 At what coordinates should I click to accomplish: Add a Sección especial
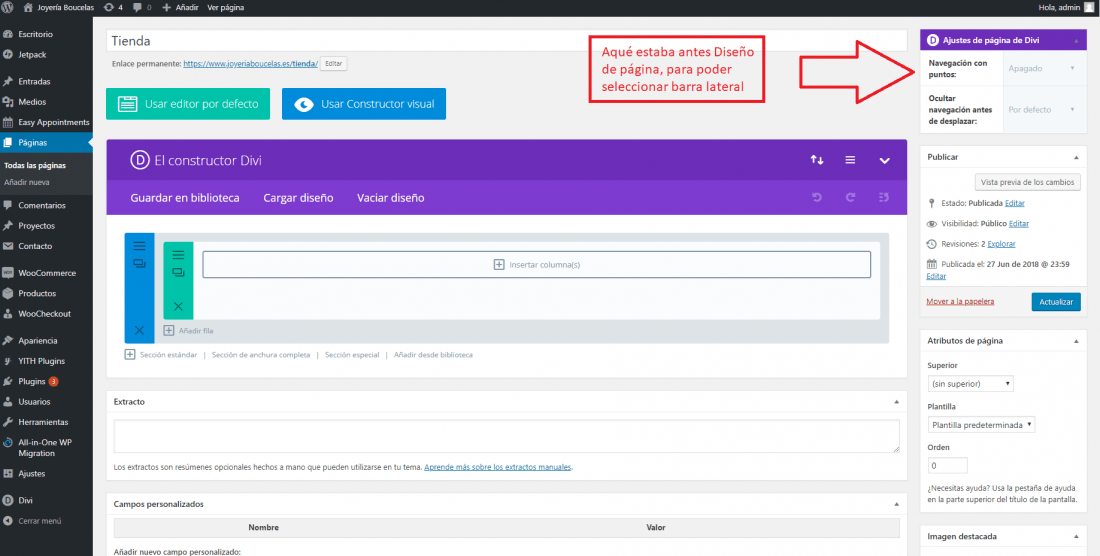351,355
